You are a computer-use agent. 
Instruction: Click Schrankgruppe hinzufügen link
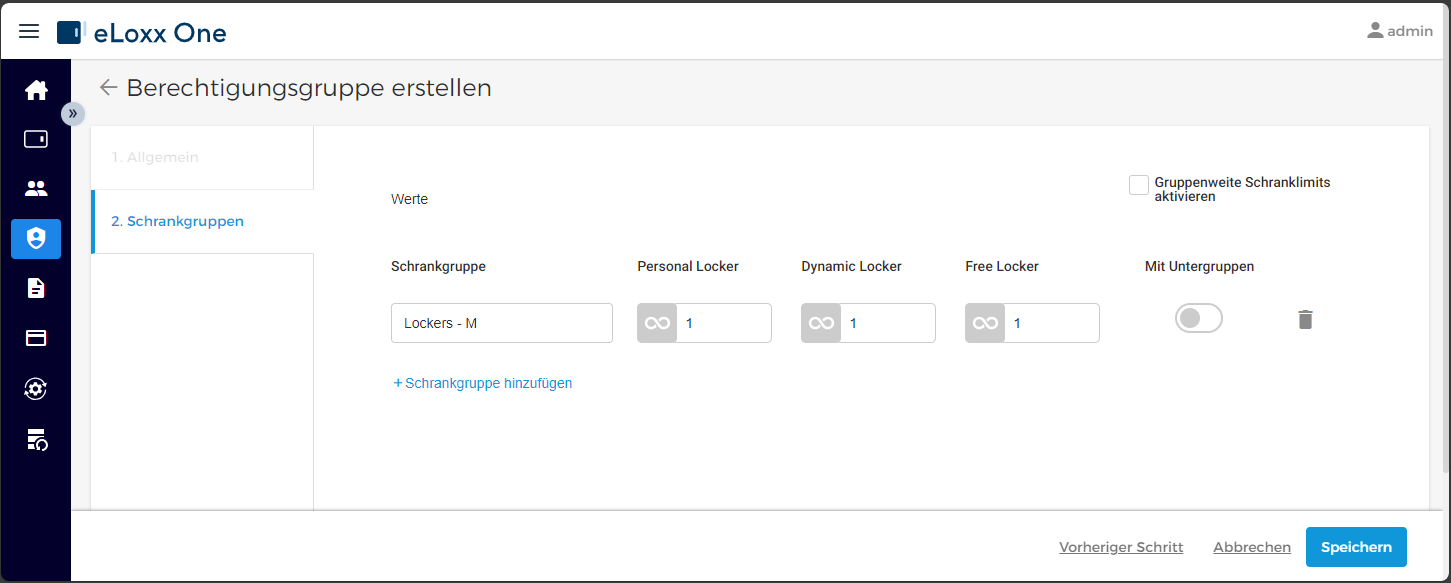point(483,383)
